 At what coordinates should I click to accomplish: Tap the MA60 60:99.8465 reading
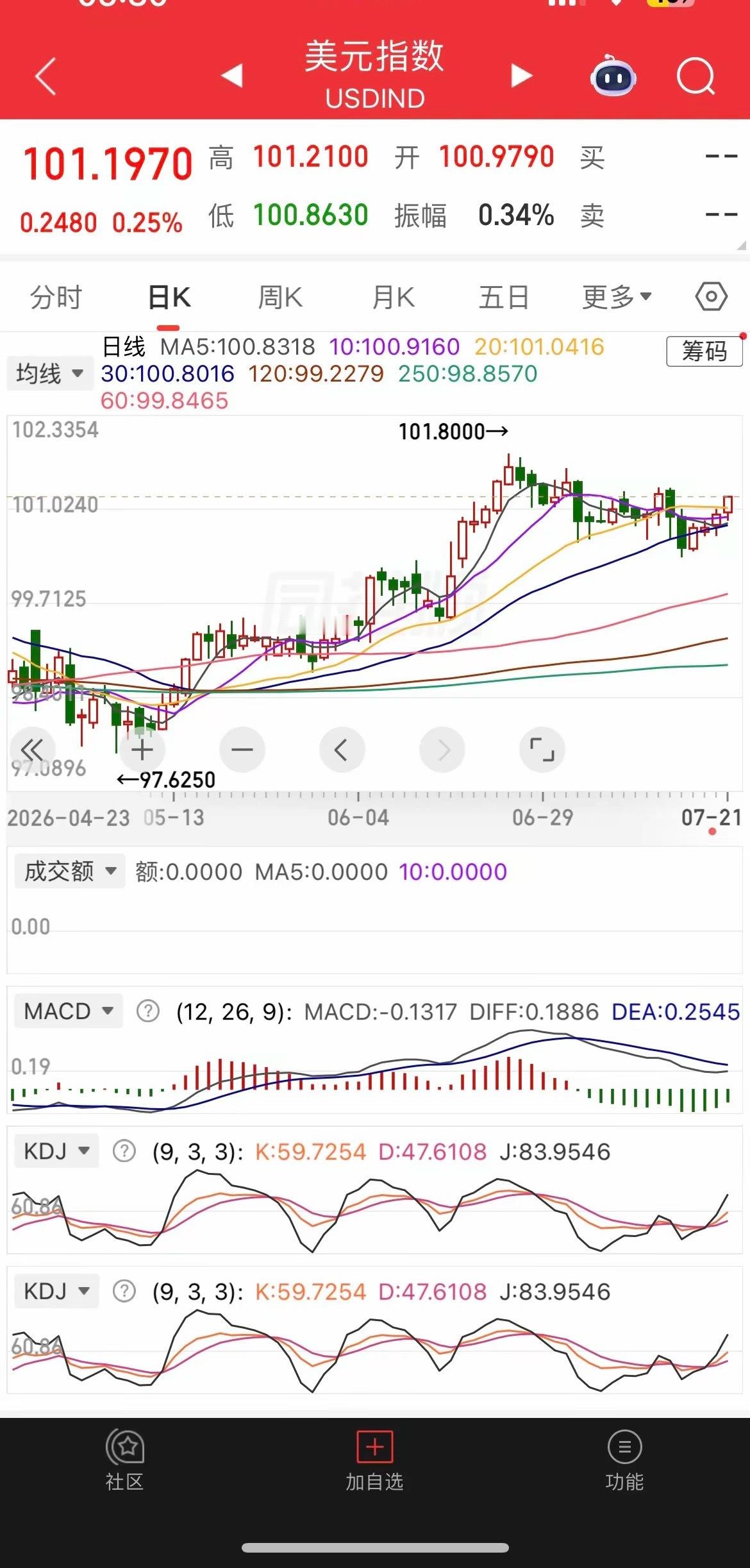point(165,401)
